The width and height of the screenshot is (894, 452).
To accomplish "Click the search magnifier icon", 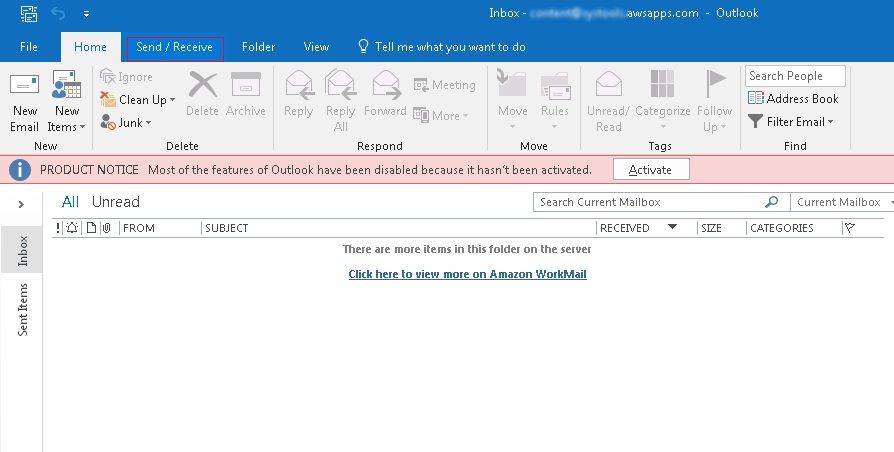I will pyautogui.click(x=771, y=202).
